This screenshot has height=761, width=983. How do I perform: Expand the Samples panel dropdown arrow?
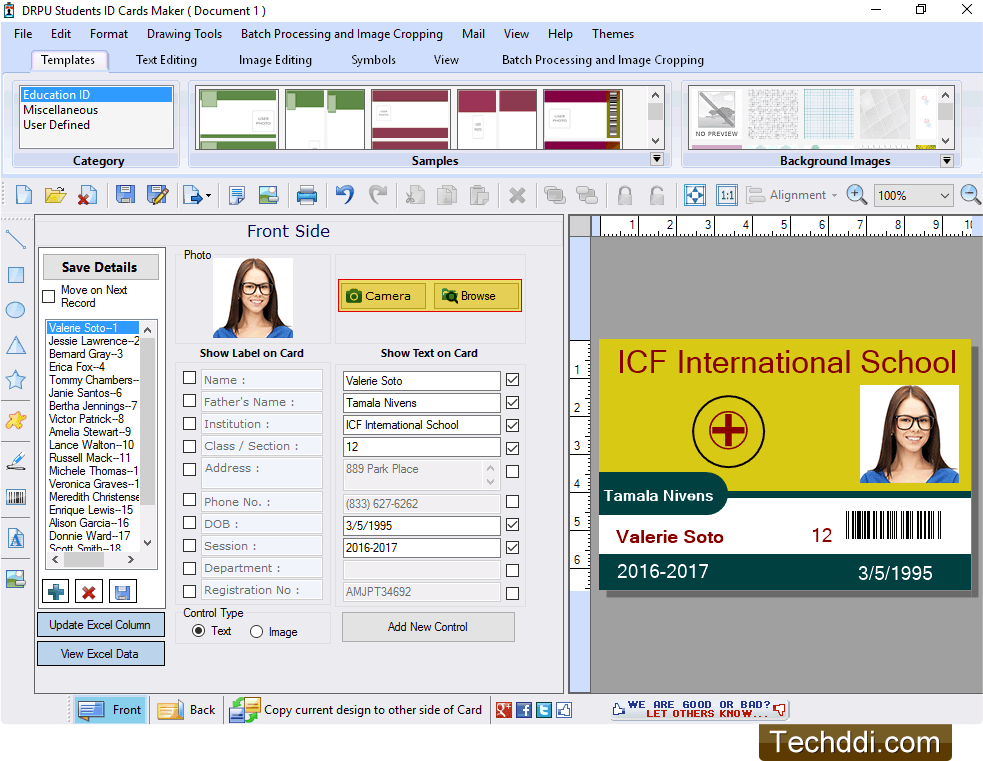(656, 159)
